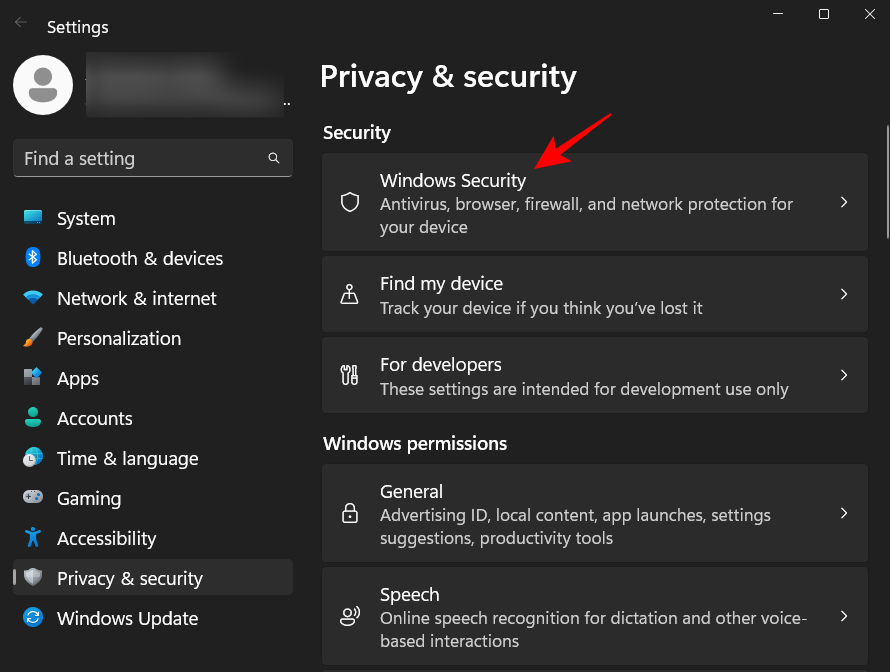The image size is (890, 672).
Task: Select Privacy & security in the sidebar
Action: (130, 577)
